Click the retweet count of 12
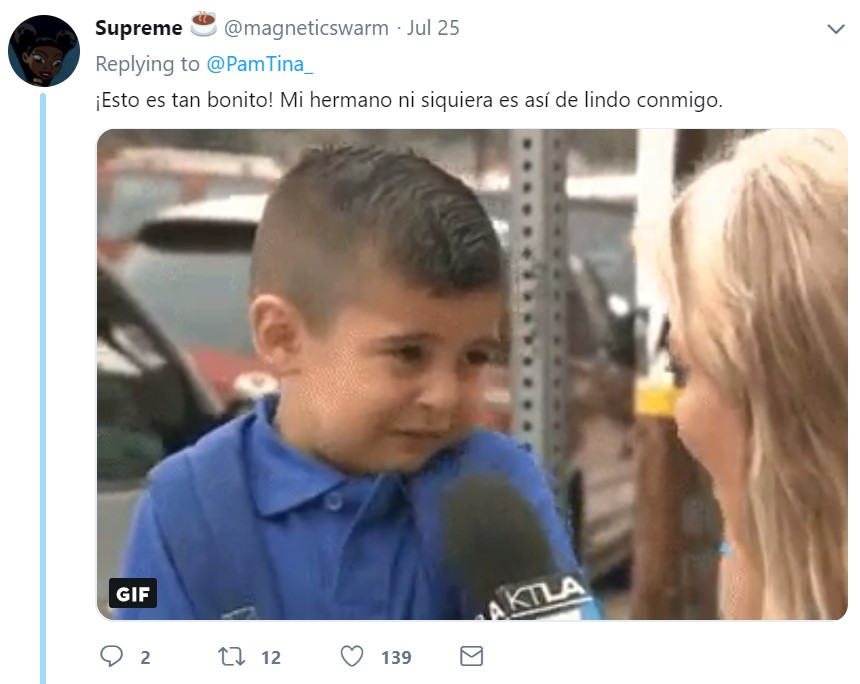This screenshot has width=860, height=684. [271, 657]
